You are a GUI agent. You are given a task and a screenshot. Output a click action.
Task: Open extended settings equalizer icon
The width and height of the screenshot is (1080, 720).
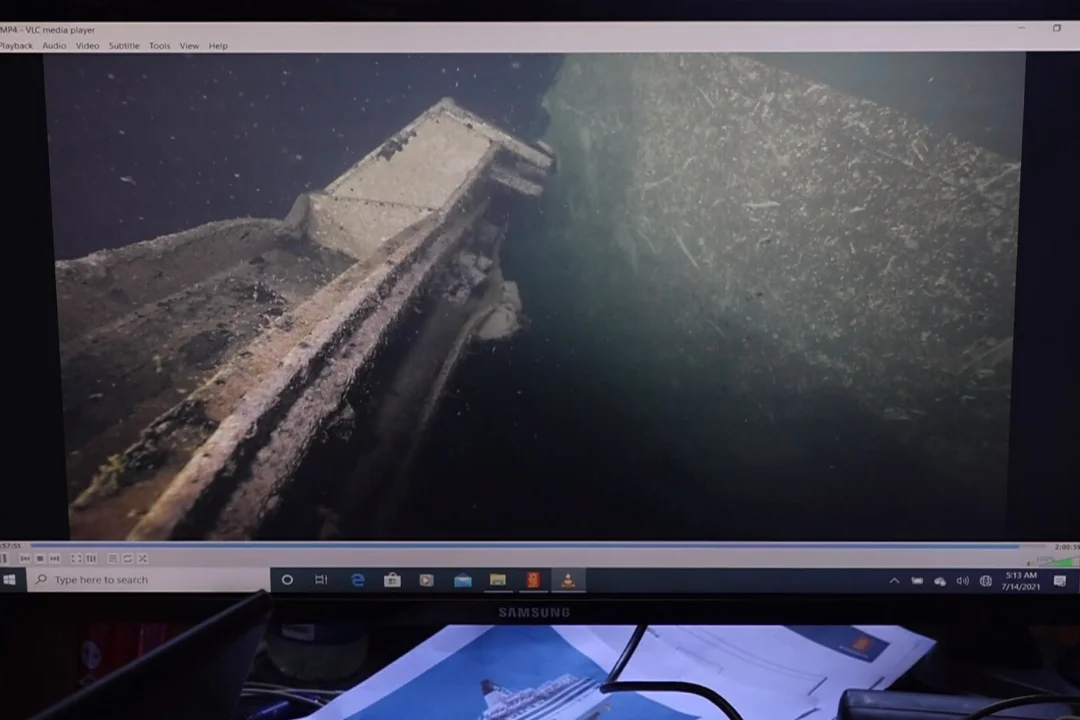[91, 558]
